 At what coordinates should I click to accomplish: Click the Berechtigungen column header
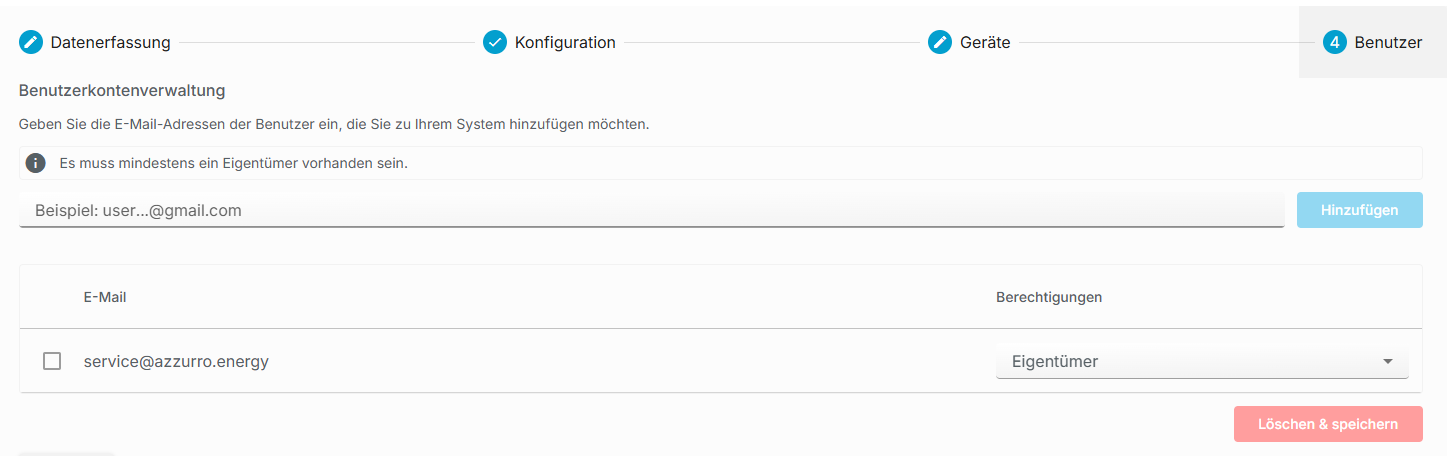(x=1049, y=297)
